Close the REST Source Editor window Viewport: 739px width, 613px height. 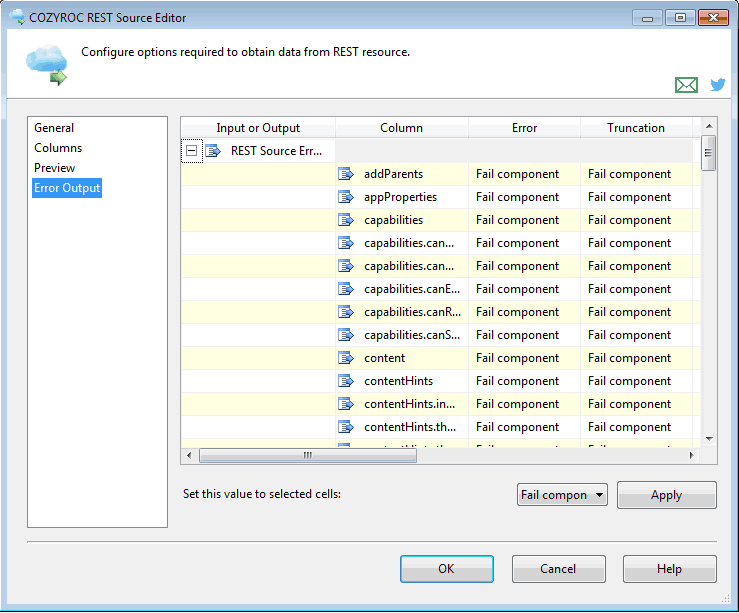(x=714, y=18)
